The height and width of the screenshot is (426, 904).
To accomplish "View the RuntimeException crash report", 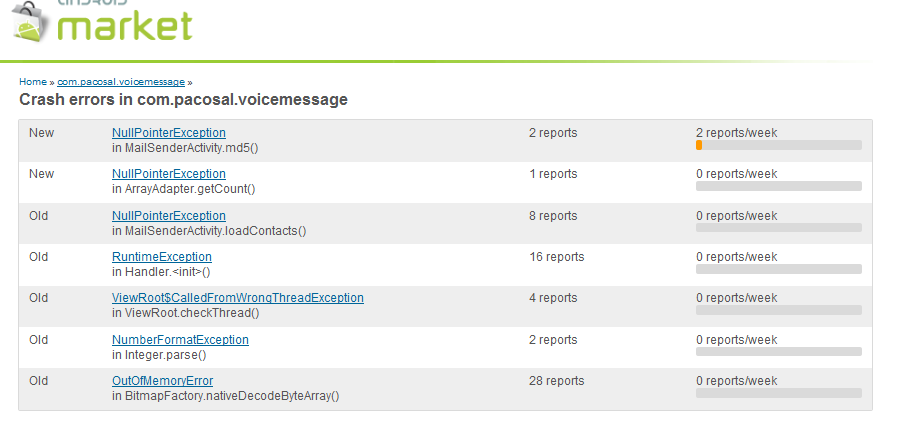I will pyautogui.click(x=161, y=257).
